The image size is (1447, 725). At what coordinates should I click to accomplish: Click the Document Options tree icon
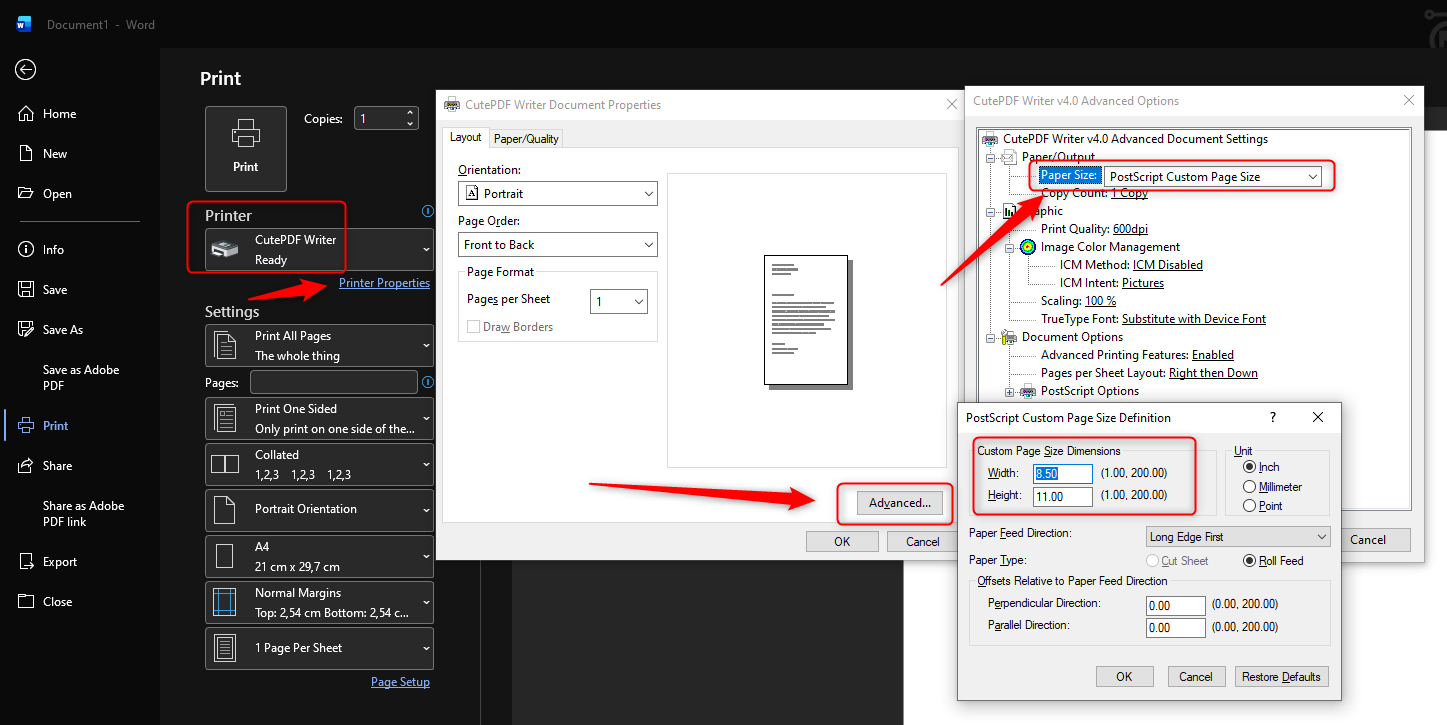(1009, 337)
